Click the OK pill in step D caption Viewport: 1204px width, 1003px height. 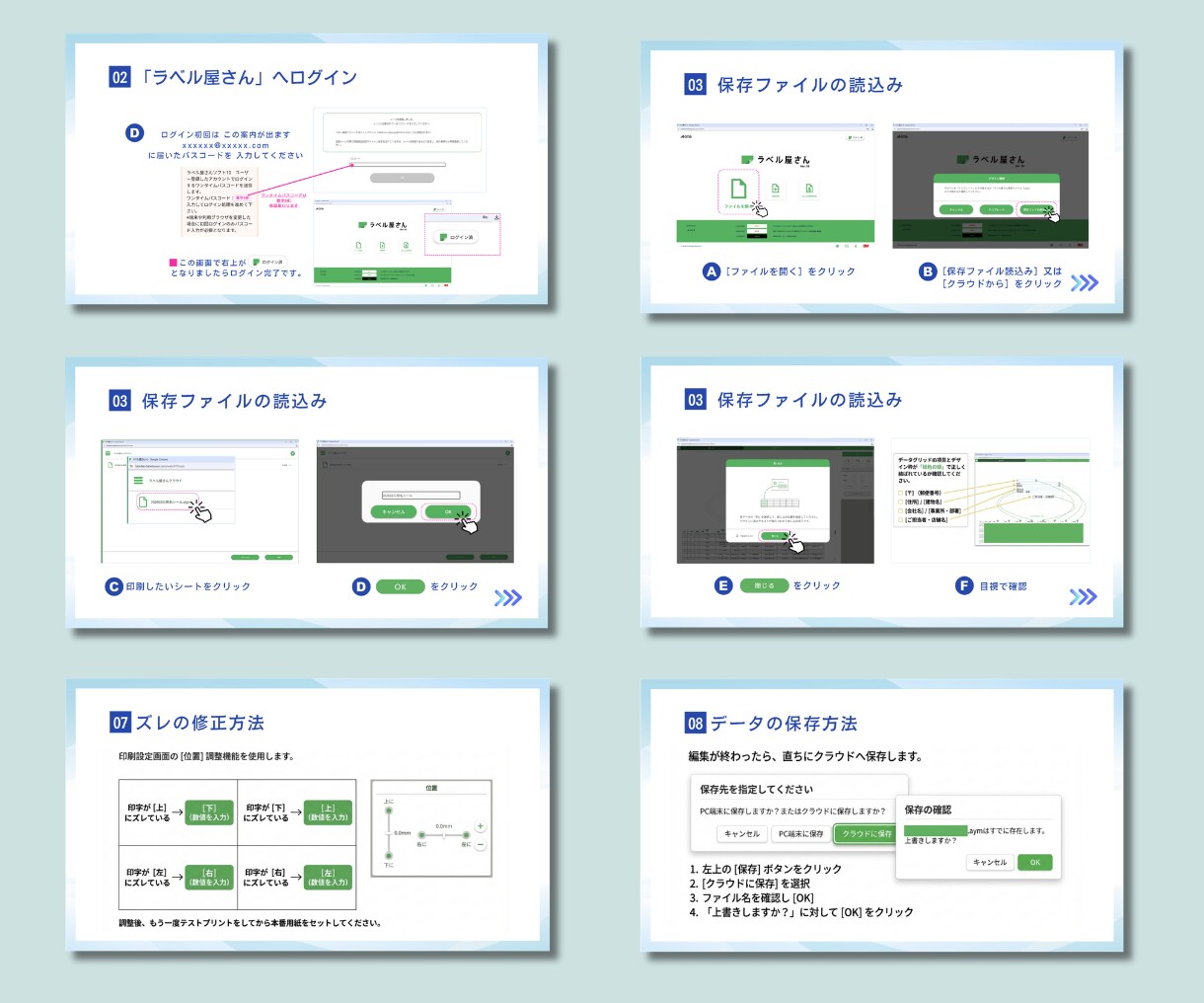point(401,586)
